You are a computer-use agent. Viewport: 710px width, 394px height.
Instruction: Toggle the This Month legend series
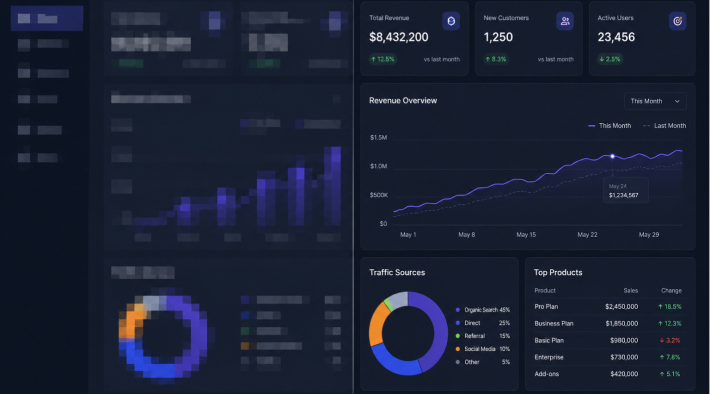click(x=609, y=125)
